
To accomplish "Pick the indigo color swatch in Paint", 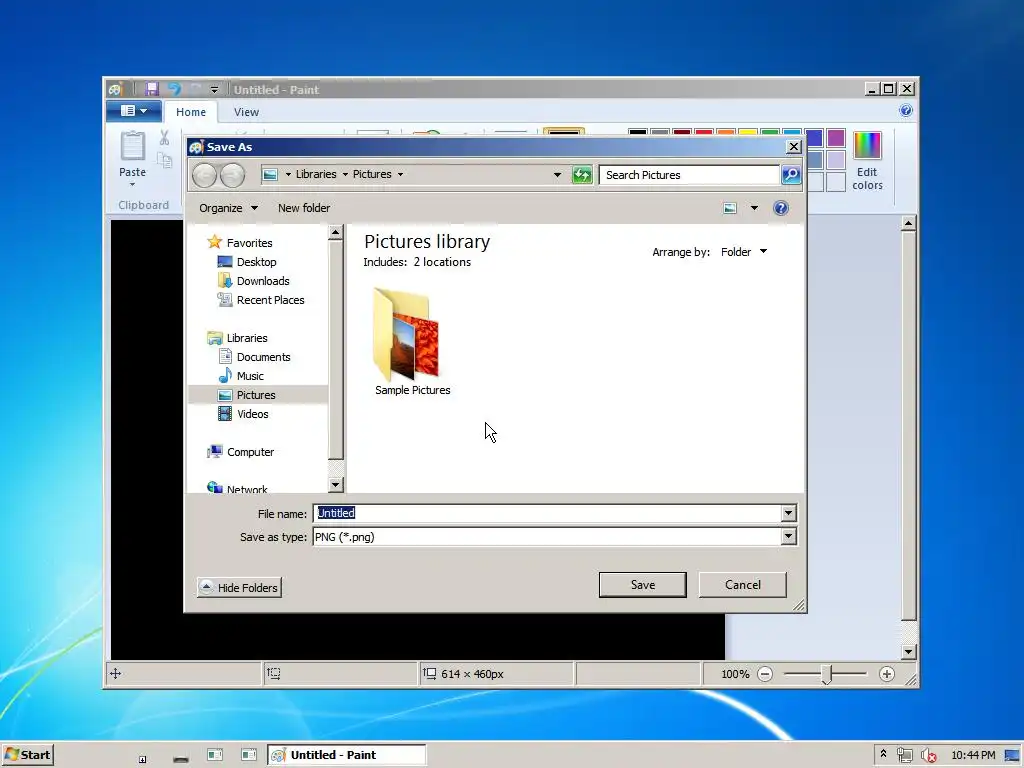I will (x=814, y=138).
